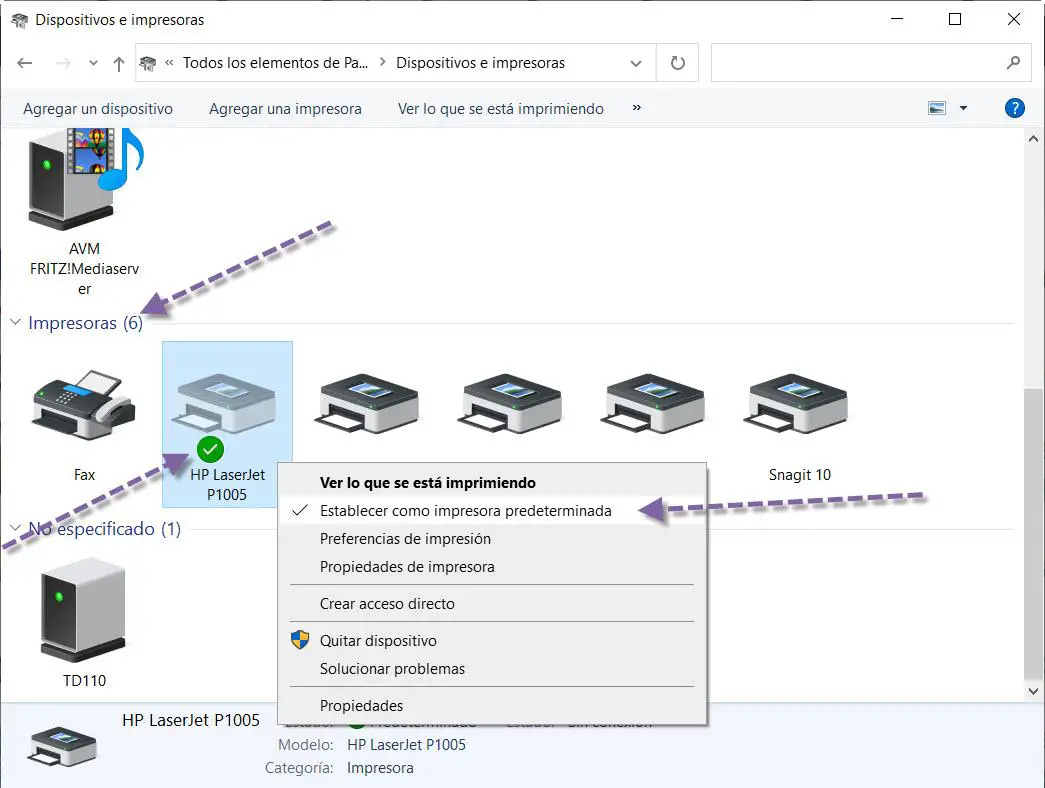This screenshot has width=1045, height=788.
Task: Select the Snagit 10 printer icon
Action: [799, 405]
